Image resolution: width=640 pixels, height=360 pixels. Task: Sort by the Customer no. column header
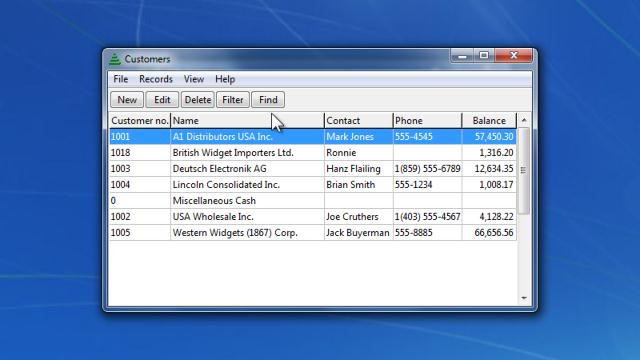(x=140, y=121)
